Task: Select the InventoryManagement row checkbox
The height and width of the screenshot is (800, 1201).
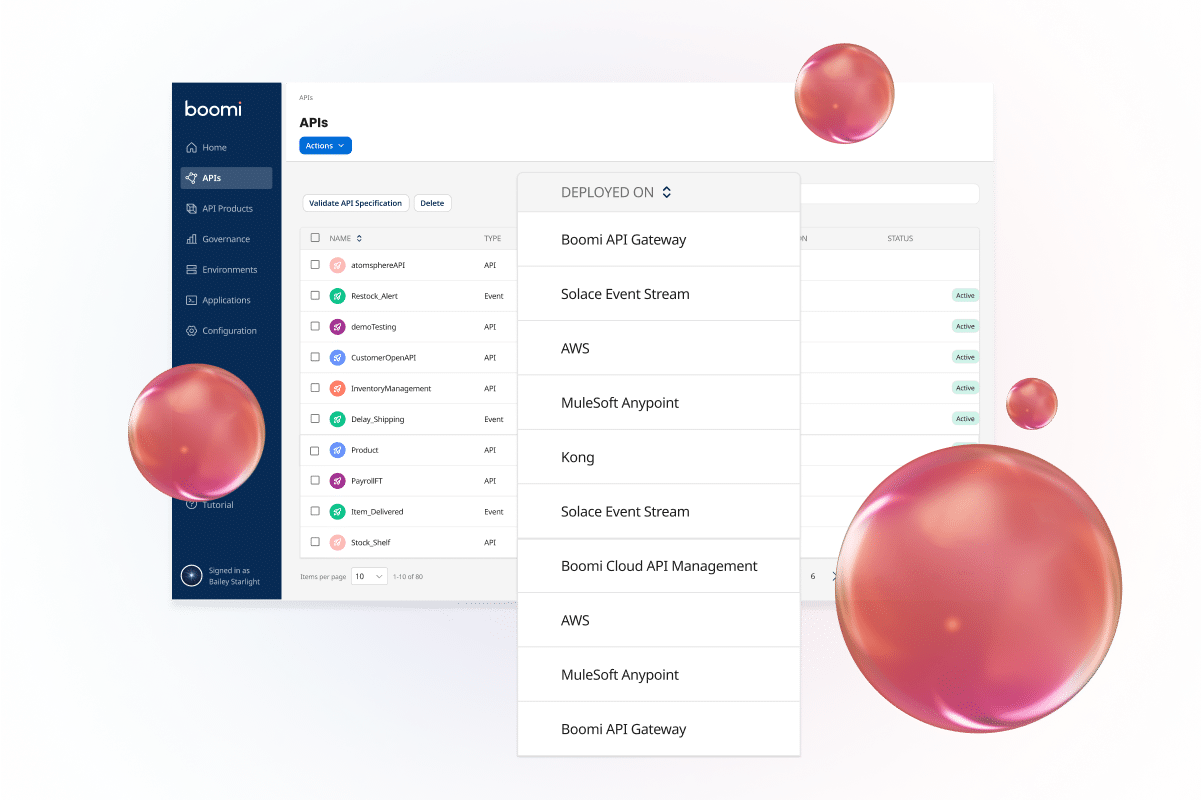Action: (x=315, y=388)
